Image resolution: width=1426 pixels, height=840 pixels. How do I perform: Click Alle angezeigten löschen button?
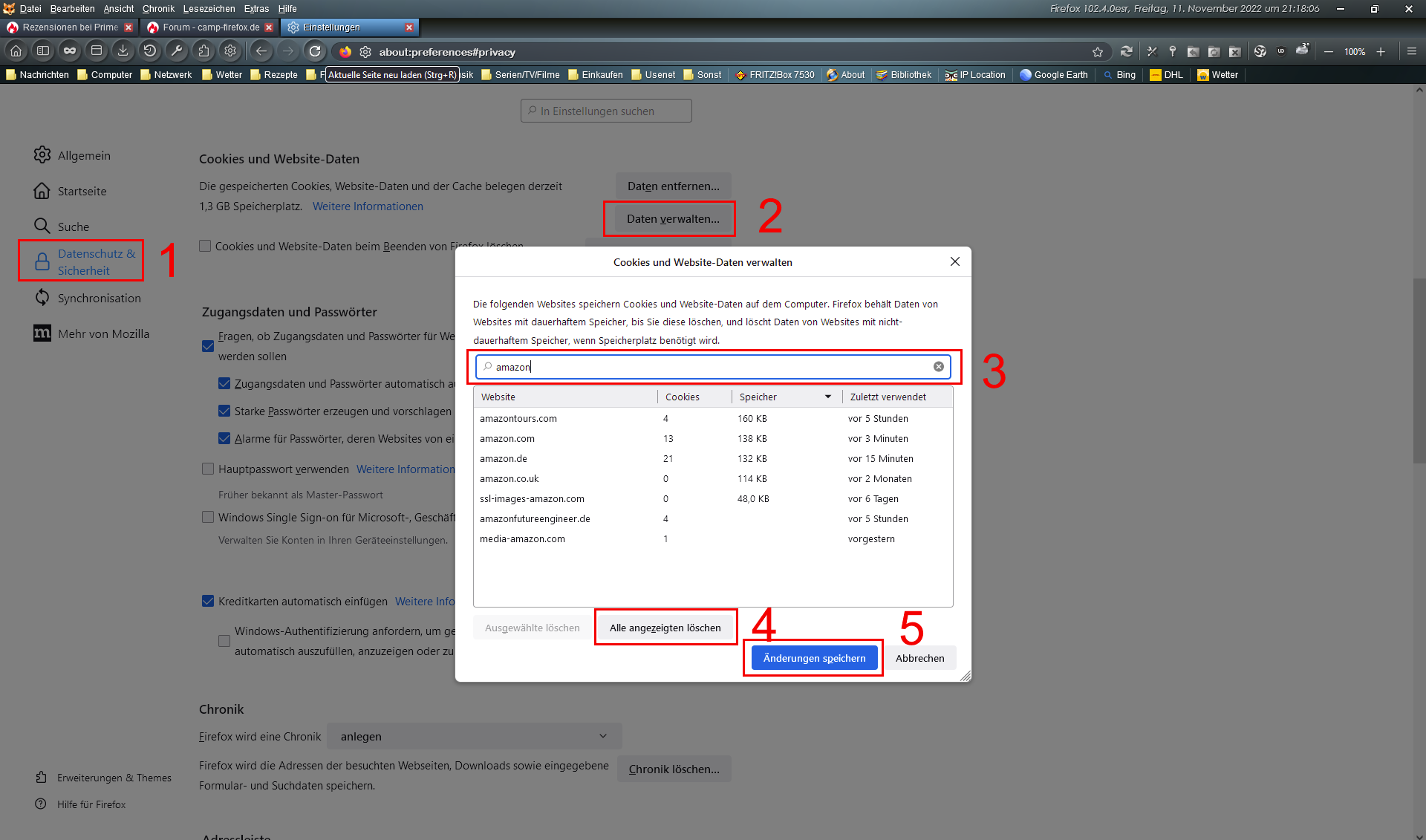tap(665, 628)
